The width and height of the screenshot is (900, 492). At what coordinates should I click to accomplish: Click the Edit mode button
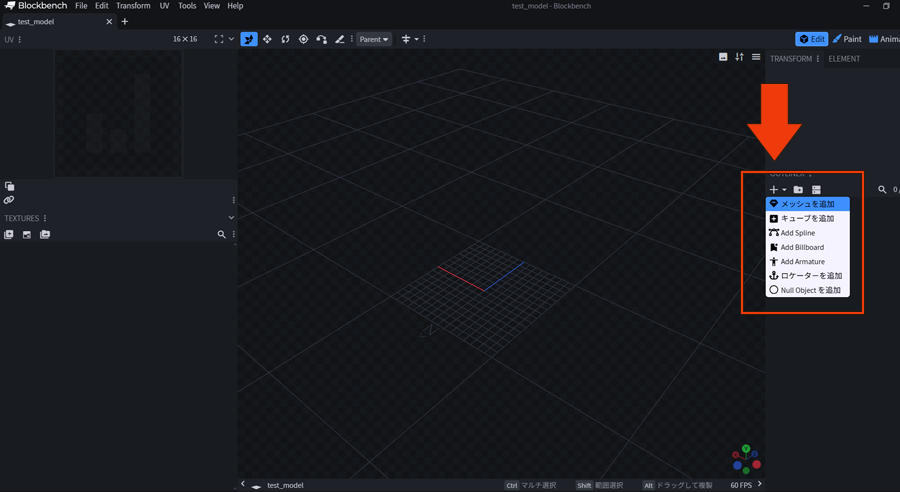click(x=811, y=39)
